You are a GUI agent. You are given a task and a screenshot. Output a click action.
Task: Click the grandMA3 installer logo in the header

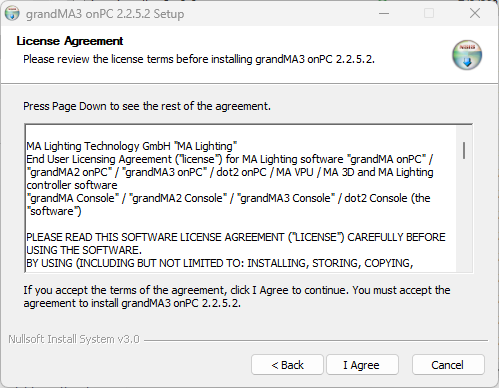pyautogui.click(x=467, y=55)
